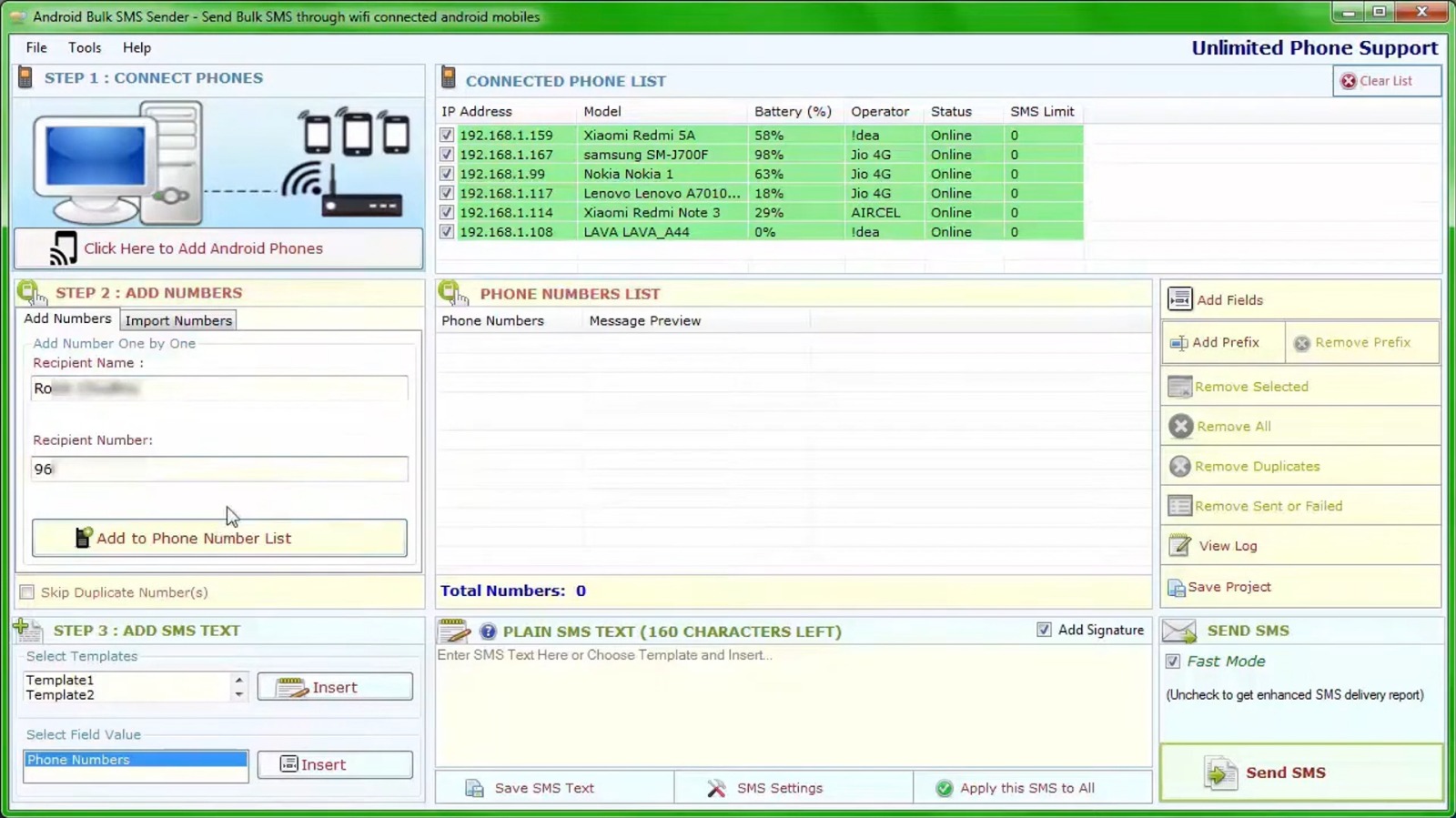Open SMS Settings with the tools icon
Image resolution: width=1456 pixels, height=818 pixels.
(716, 788)
